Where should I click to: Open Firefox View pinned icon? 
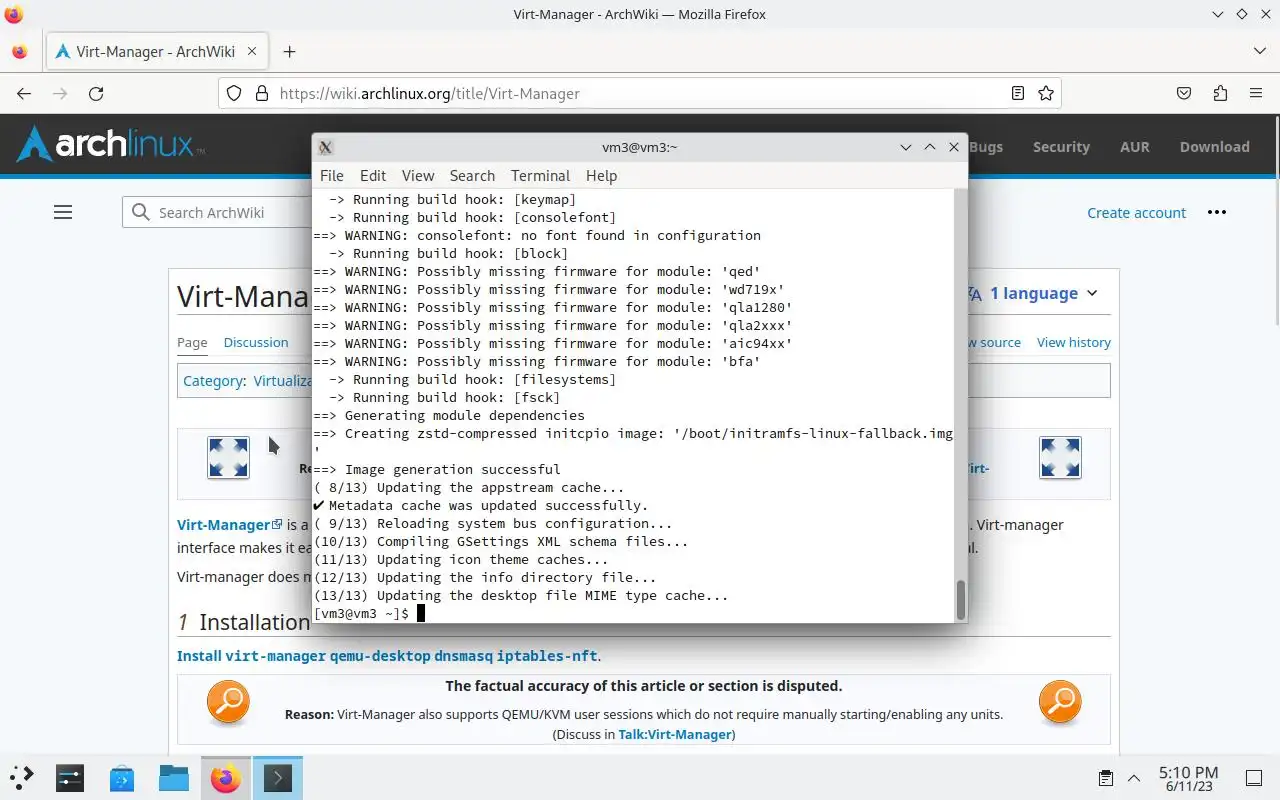point(20,52)
